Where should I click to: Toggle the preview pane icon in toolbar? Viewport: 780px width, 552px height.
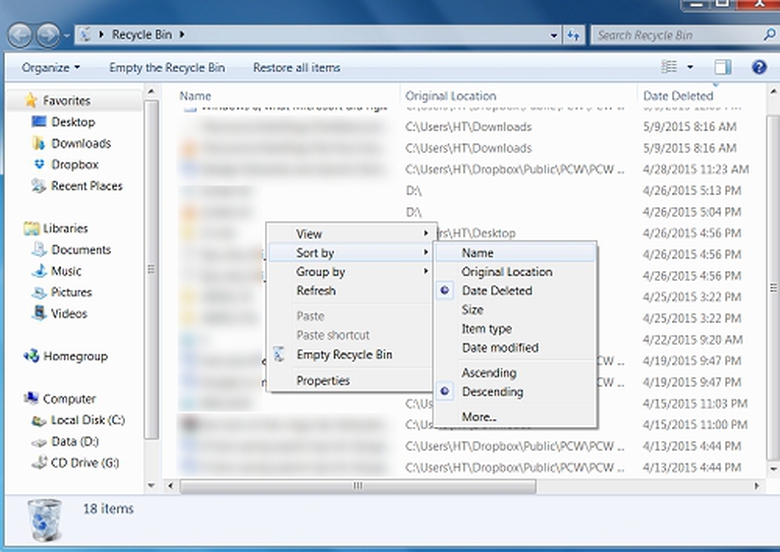pyautogui.click(x=723, y=68)
